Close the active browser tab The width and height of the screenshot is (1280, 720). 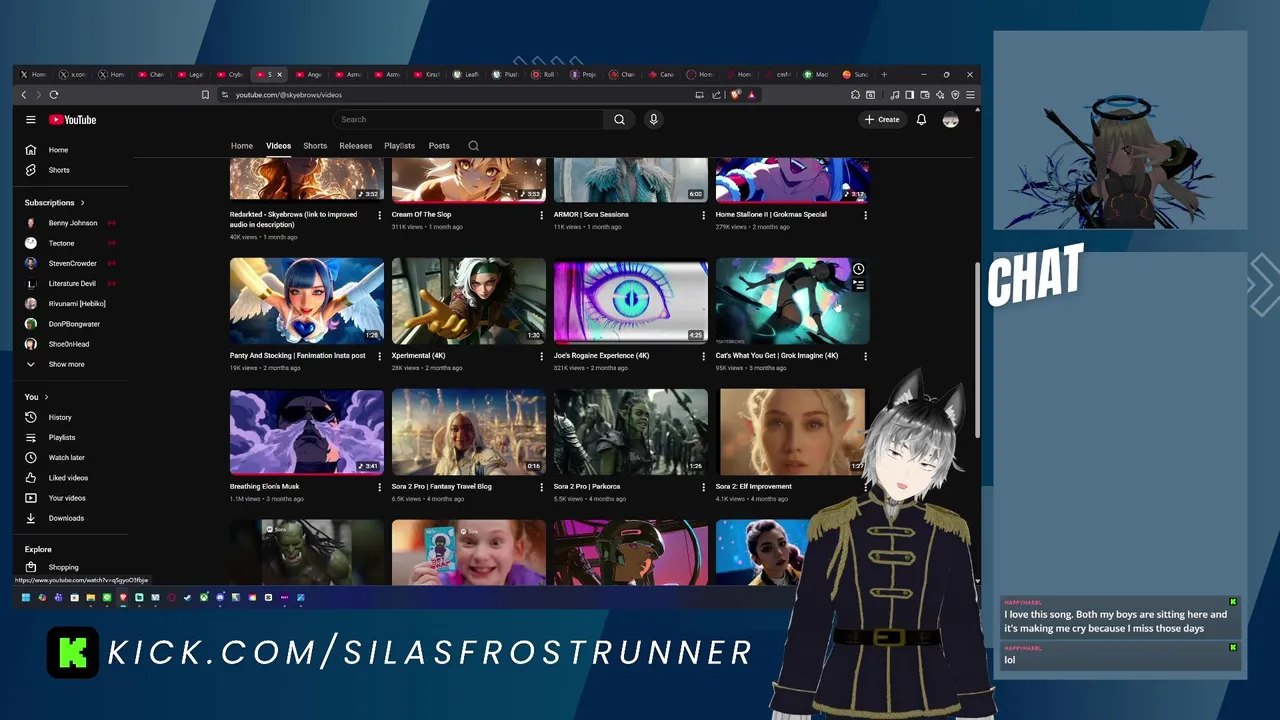tap(279, 74)
